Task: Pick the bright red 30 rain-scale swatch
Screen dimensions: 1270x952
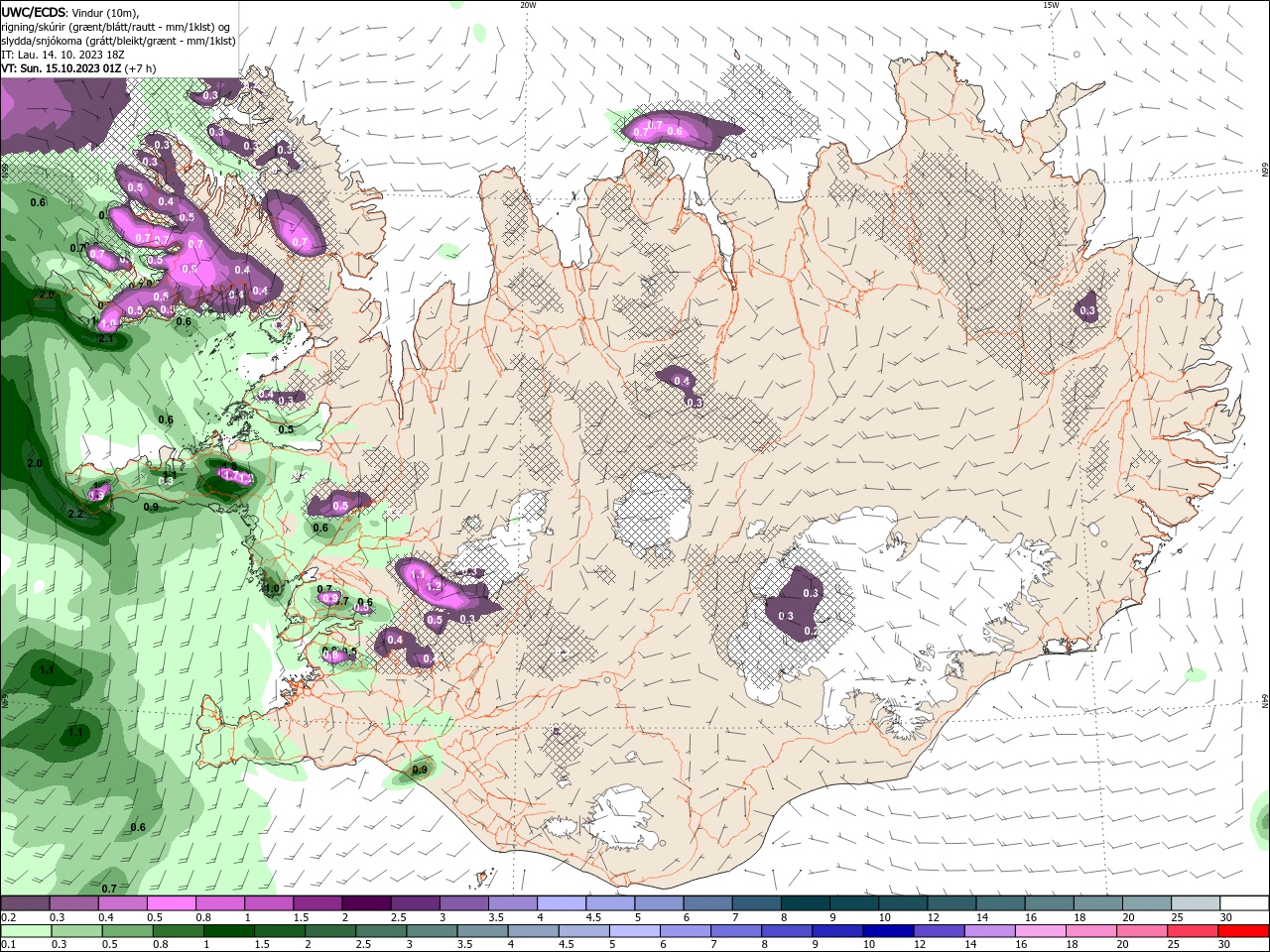Action: tap(1244, 931)
